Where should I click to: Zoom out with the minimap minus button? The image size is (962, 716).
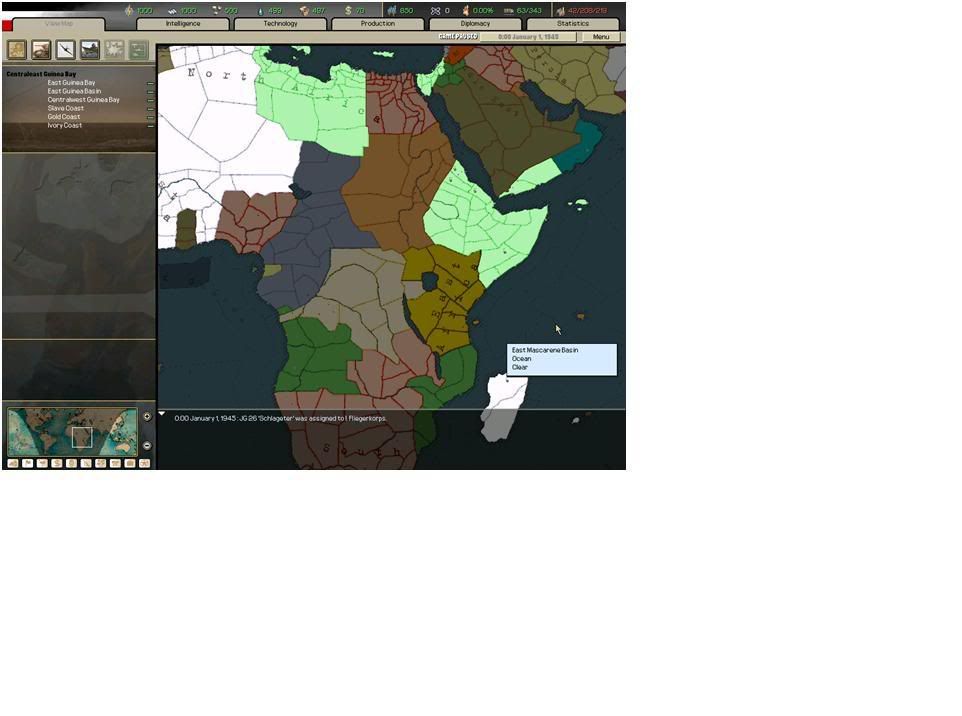[147, 445]
